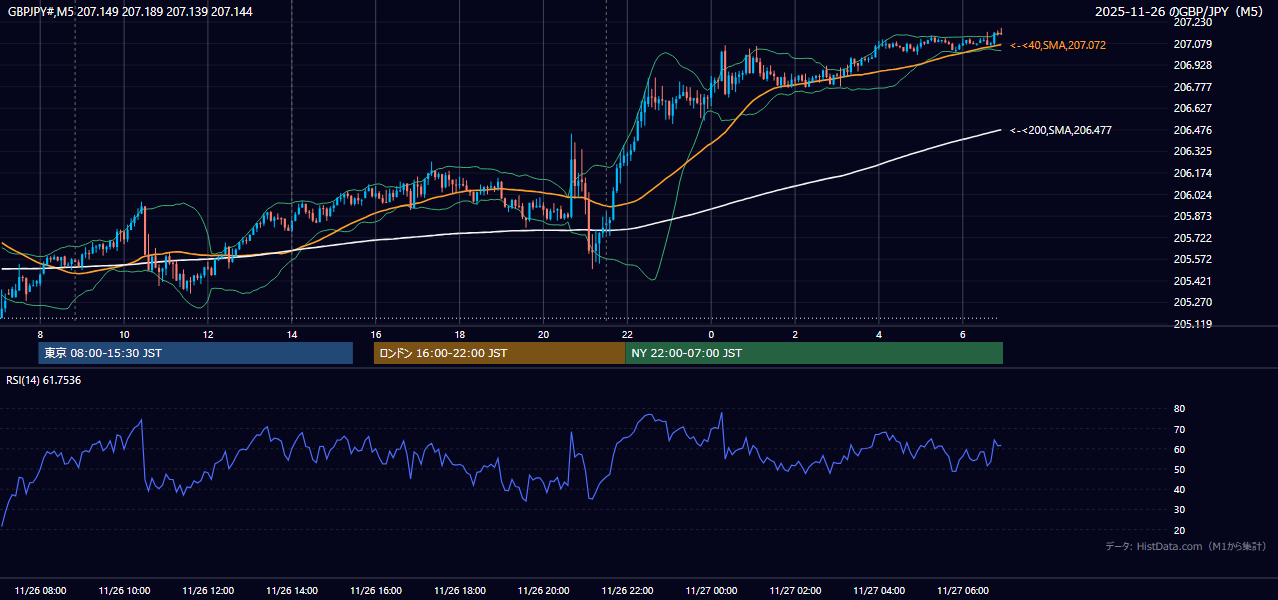Click hour label 0 on price chart axis
Viewport: 1278px width, 600px height.
(711, 334)
